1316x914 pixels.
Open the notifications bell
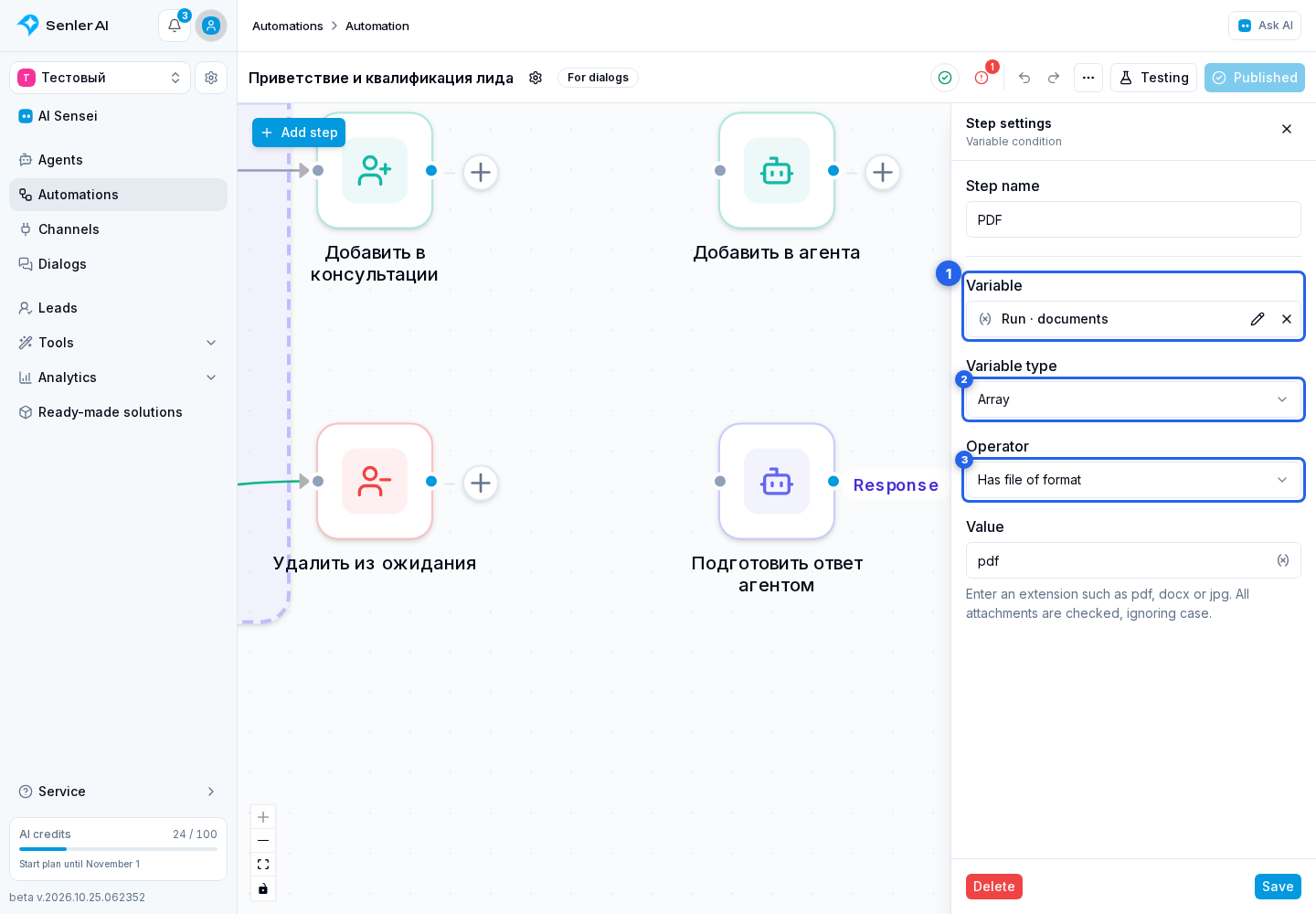coord(175,26)
